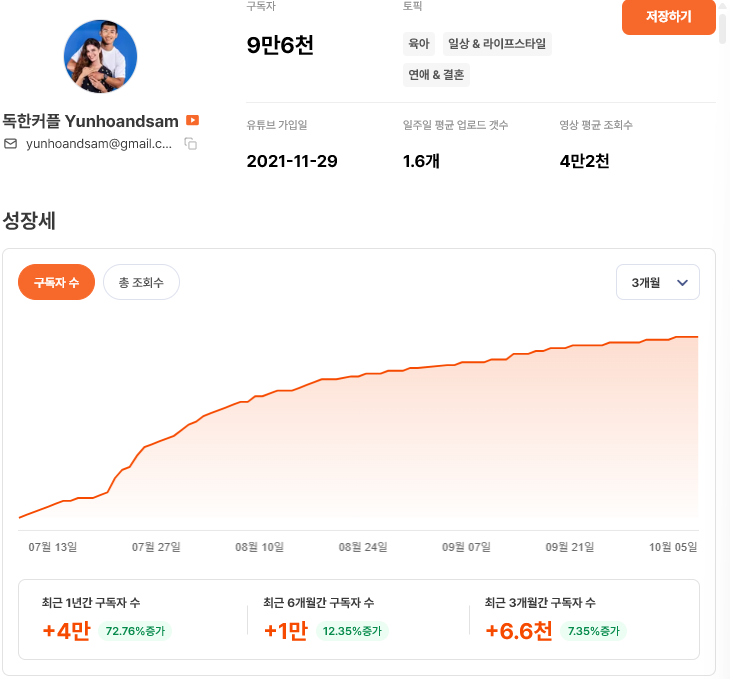Click the 9만6천 subscriber count
This screenshot has height=679, width=730.
(280, 45)
